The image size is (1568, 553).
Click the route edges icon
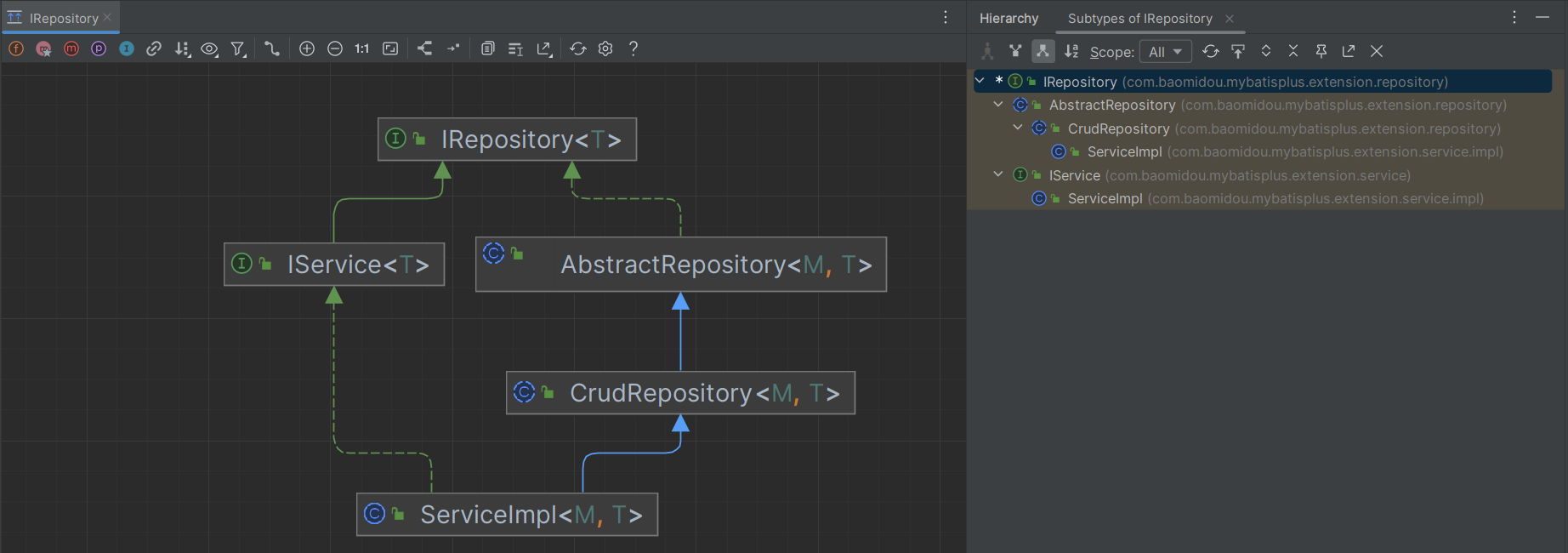(x=453, y=48)
